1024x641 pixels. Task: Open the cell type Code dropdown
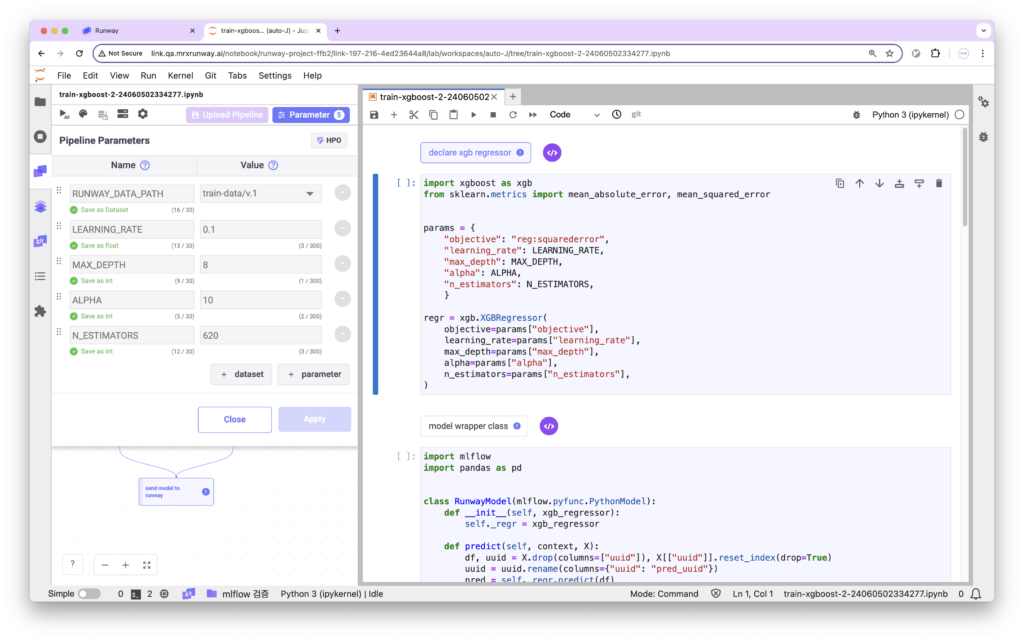[x=574, y=115]
